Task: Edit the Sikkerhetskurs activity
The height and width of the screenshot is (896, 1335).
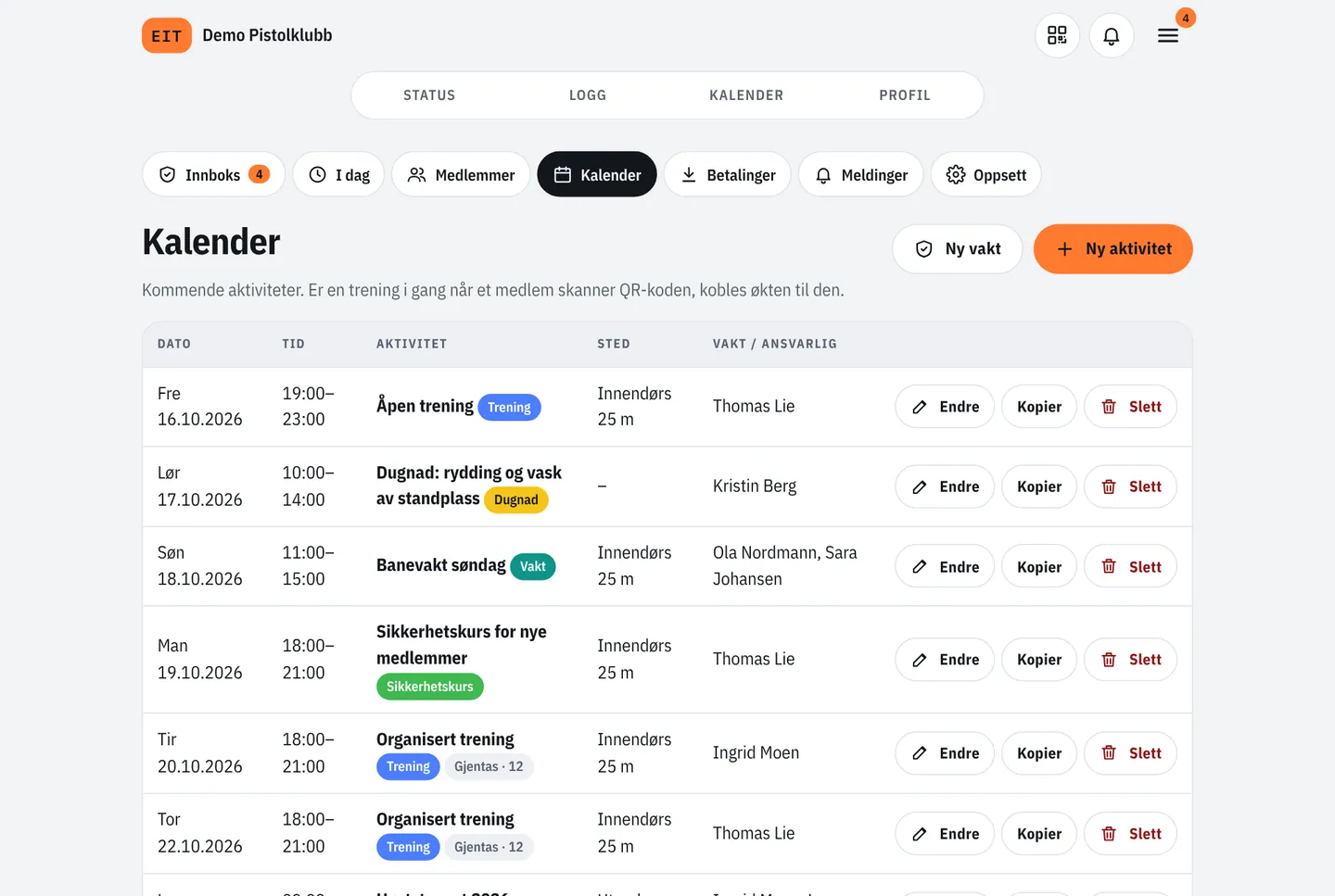Action: point(945,660)
